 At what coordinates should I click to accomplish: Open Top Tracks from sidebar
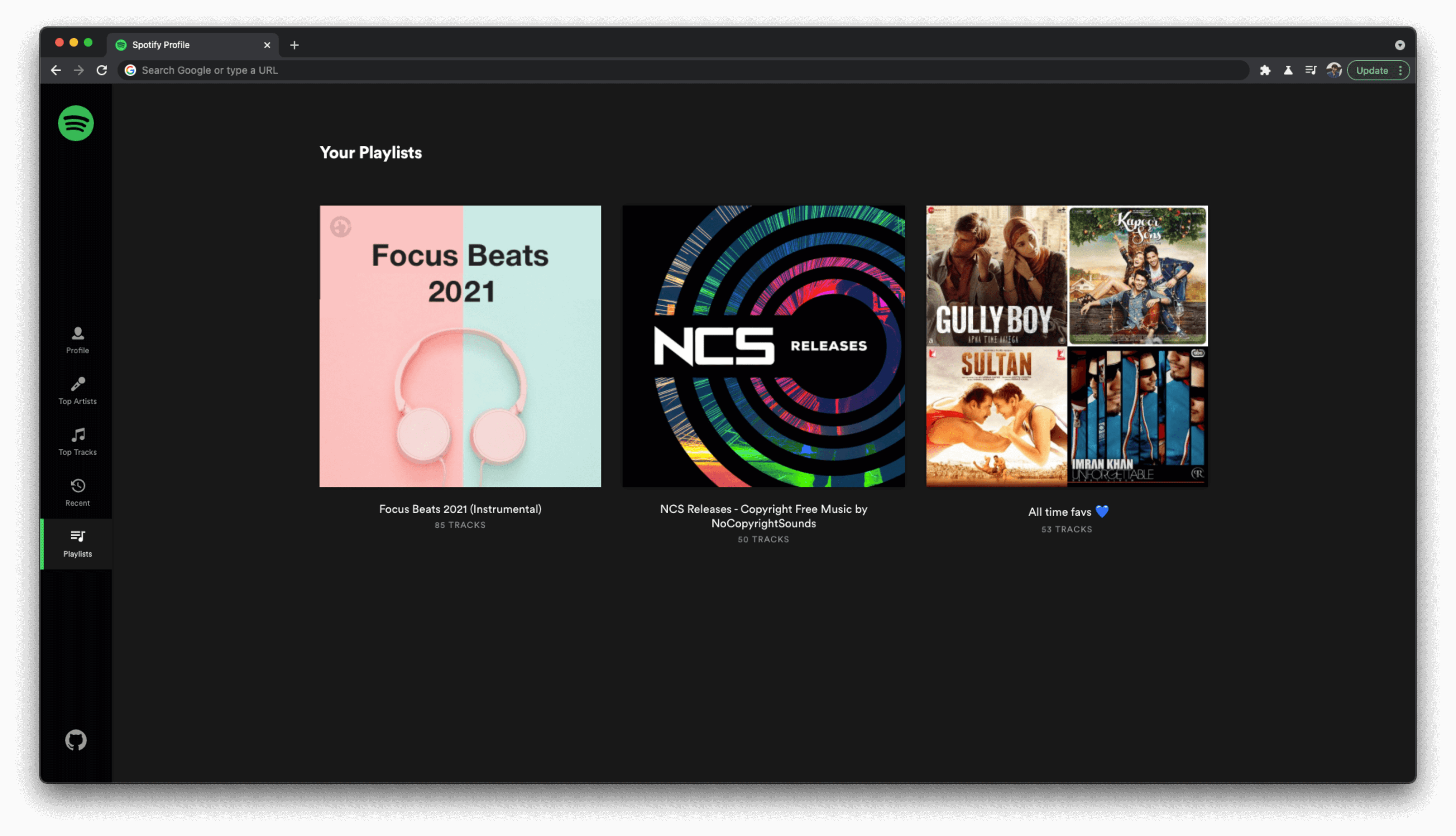(x=77, y=442)
